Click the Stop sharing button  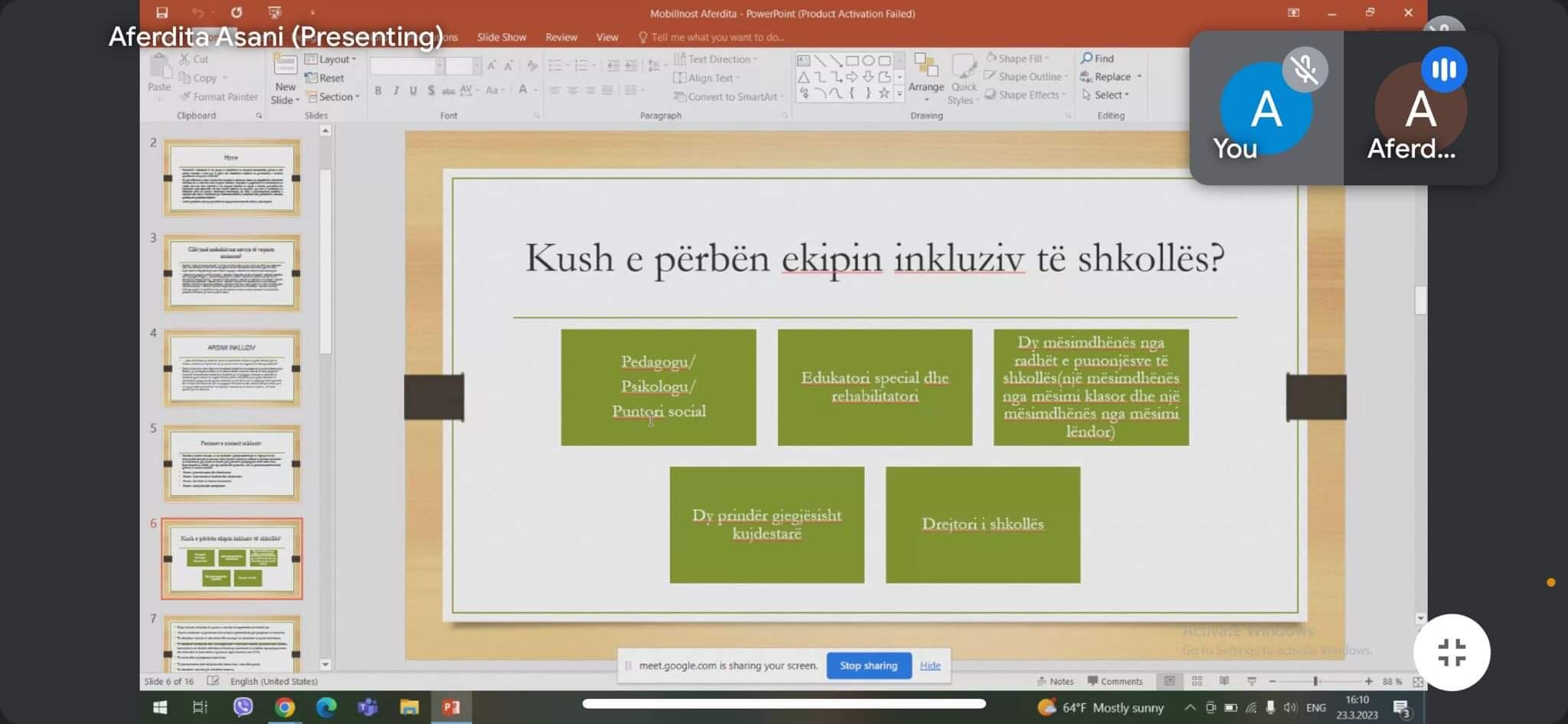click(x=868, y=665)
